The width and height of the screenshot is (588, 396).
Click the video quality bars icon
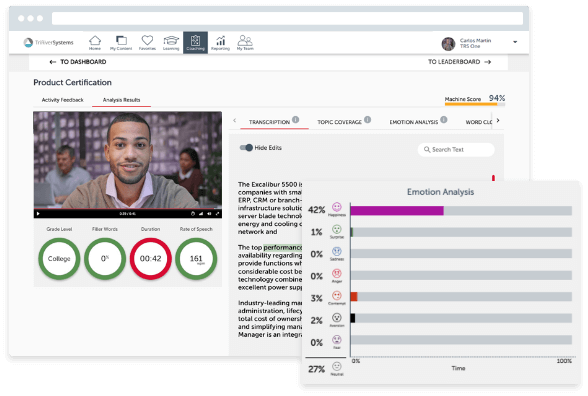pyautogui.click(x=201, y=214)
